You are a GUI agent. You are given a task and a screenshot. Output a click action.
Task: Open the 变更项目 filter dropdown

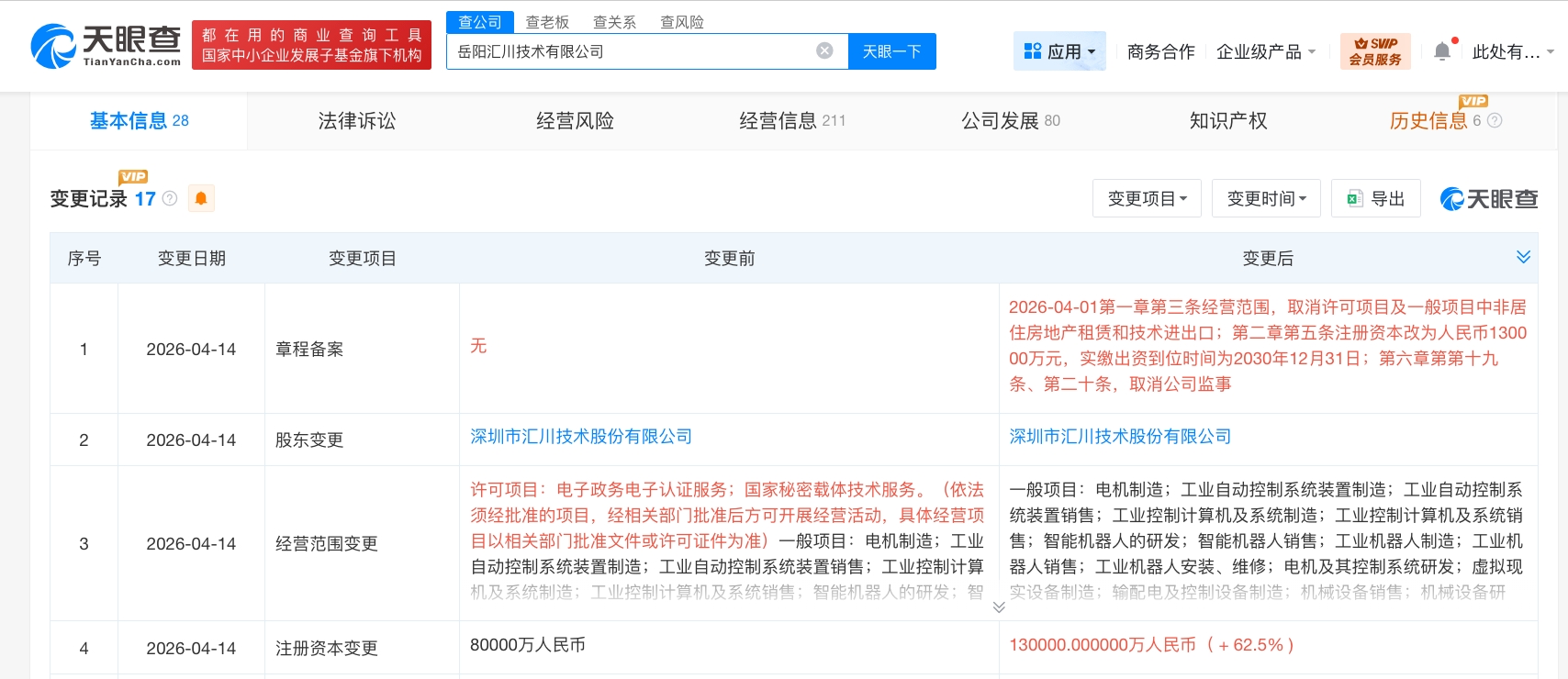(1147, 198)
